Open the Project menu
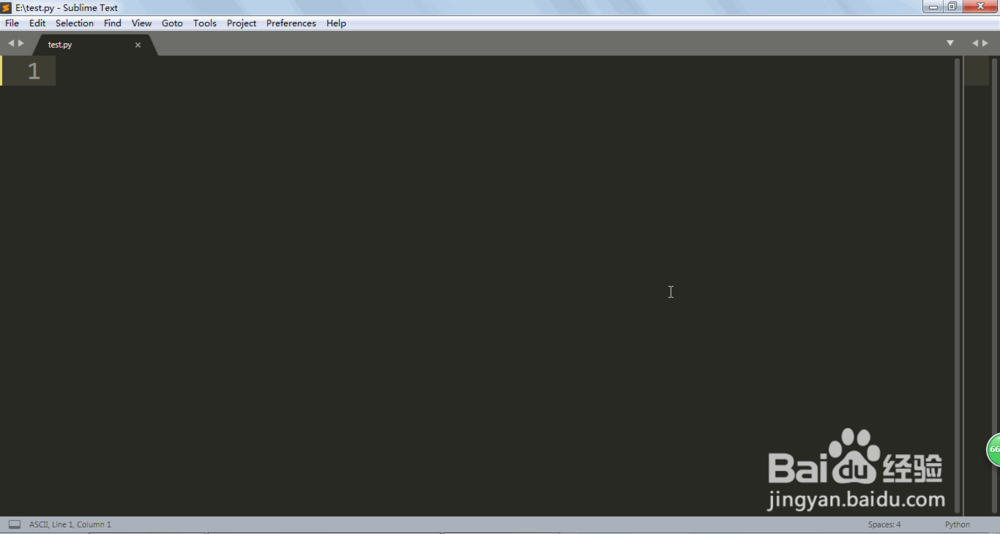 (241, 23)
